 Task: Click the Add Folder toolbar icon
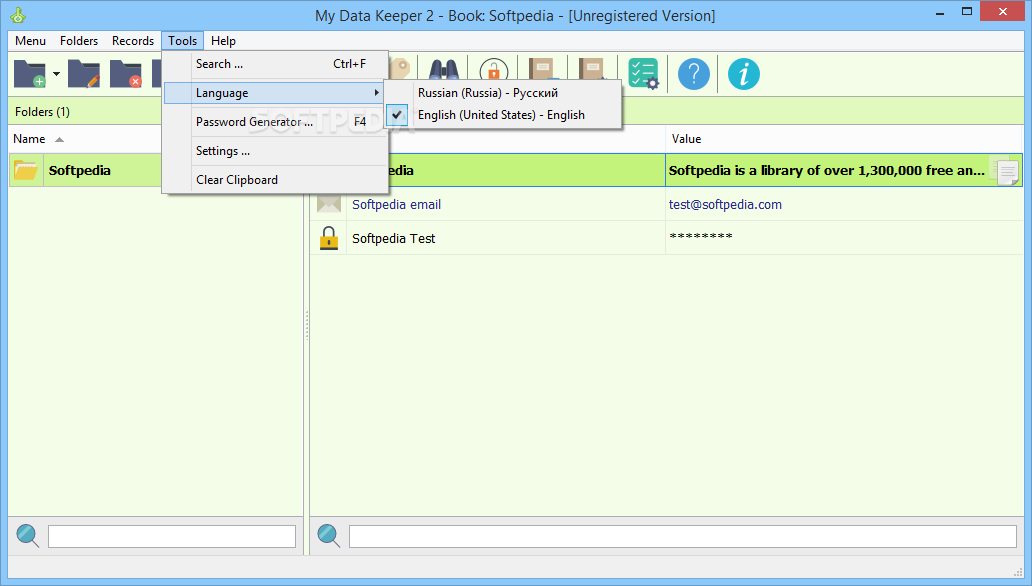[30, 74]
